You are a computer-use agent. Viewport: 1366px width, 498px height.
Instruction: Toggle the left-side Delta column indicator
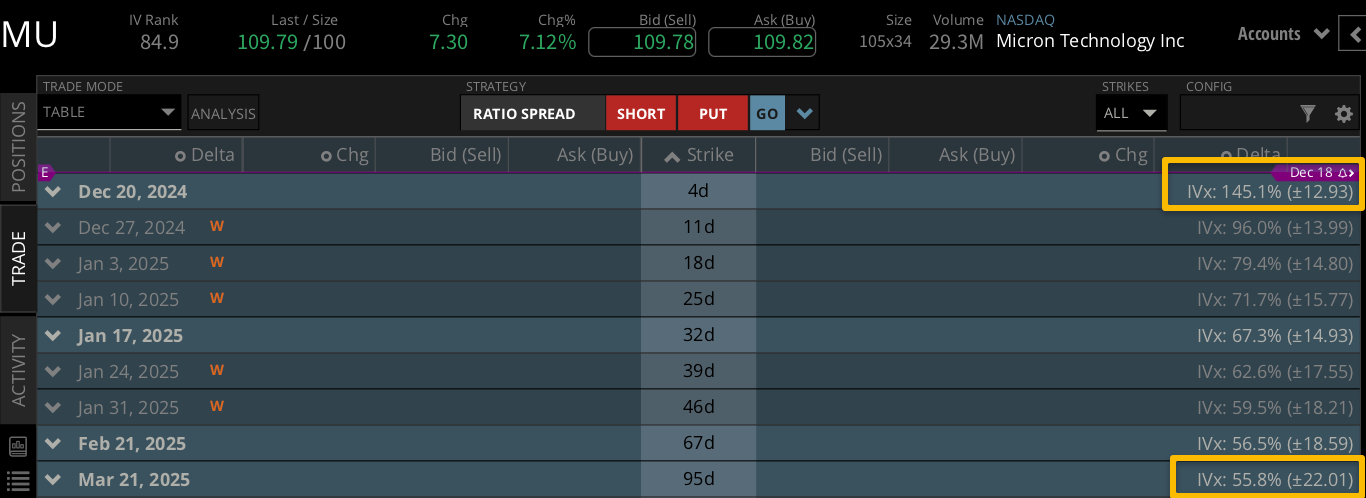pos(180,156)
